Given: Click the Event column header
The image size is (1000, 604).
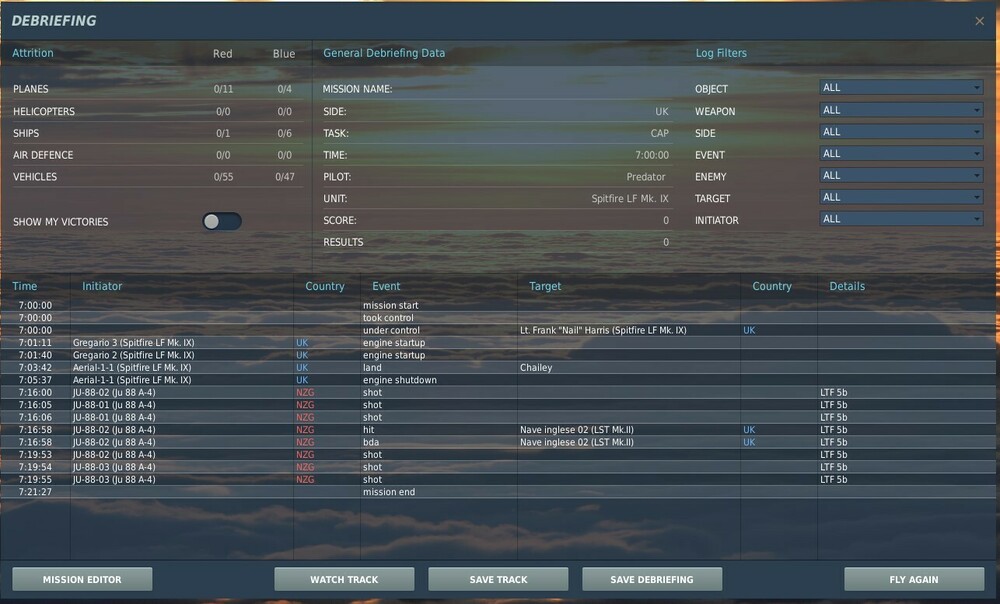Looking at the screenshot, I should coord(386,286).
